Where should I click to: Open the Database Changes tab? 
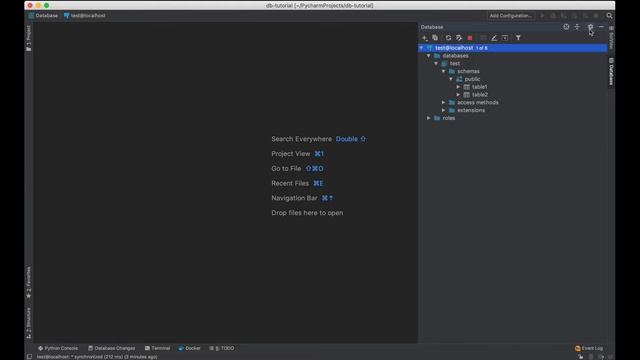click(x=111, y=348)
